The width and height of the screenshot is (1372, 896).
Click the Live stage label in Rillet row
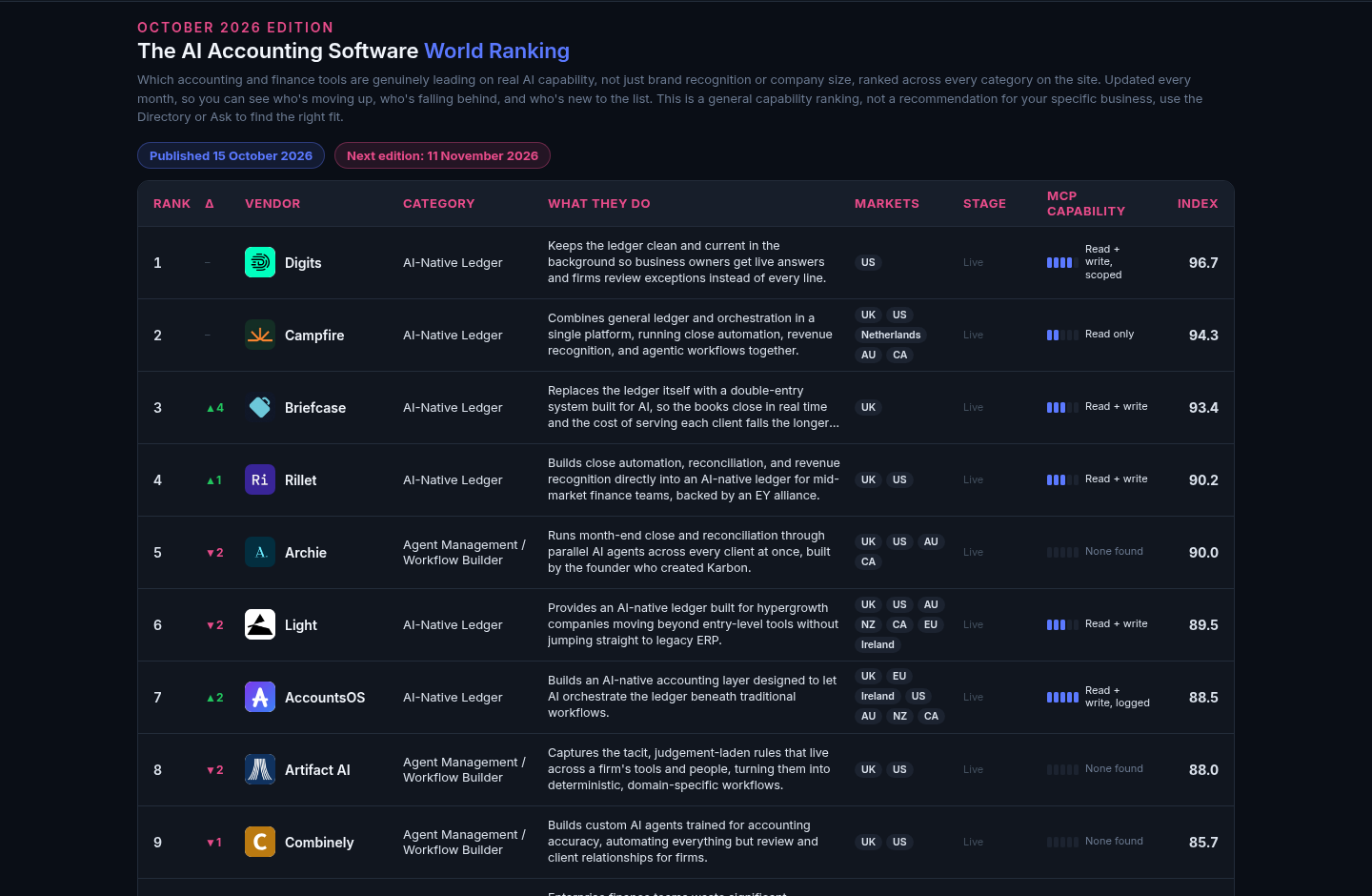click(973, 479)
